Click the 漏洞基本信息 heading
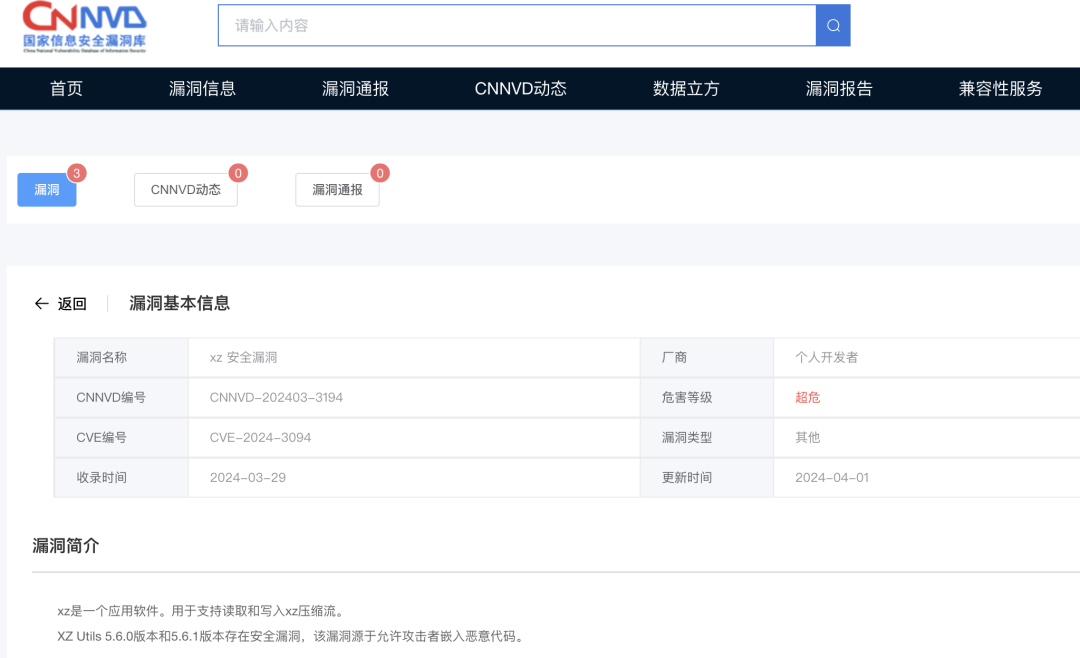The image size is (1080, 658). coord(180,303)
